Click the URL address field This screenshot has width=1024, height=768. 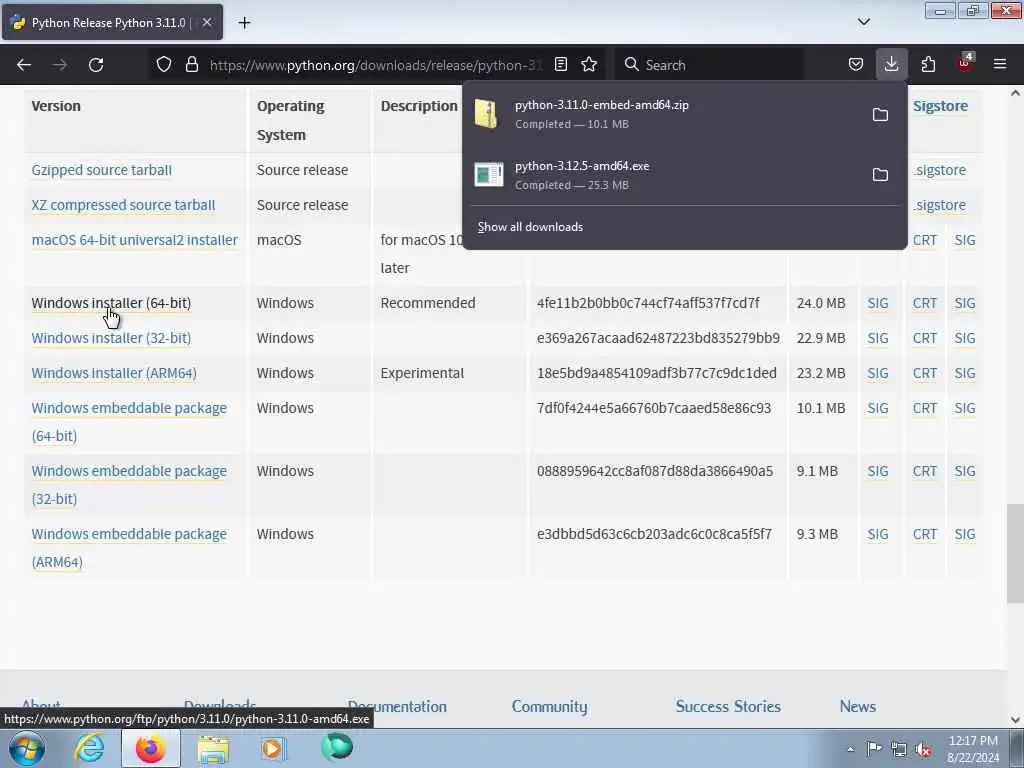(x=376, y=65)
